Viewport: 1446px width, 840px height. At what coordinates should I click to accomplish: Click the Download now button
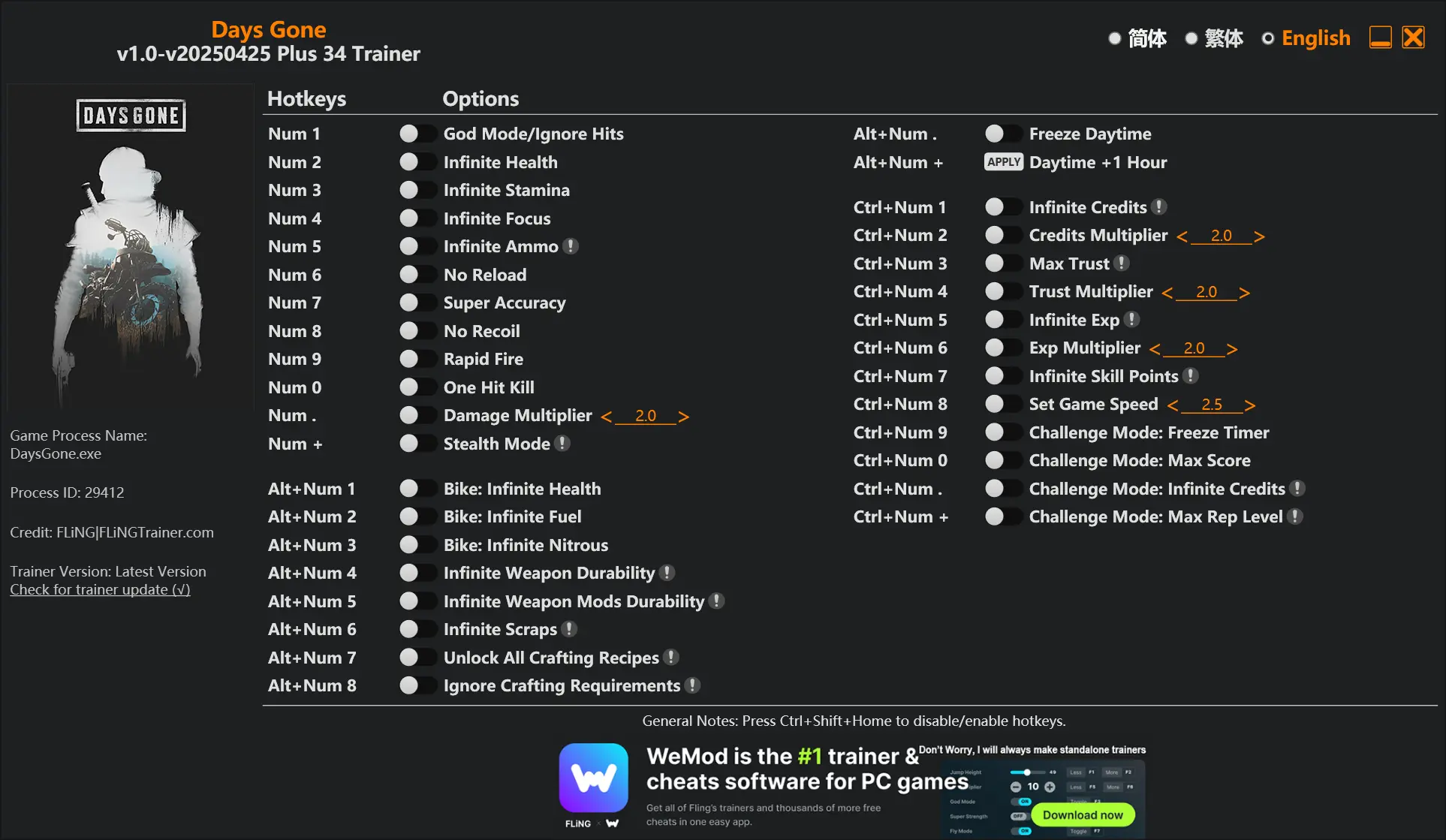1083,814
